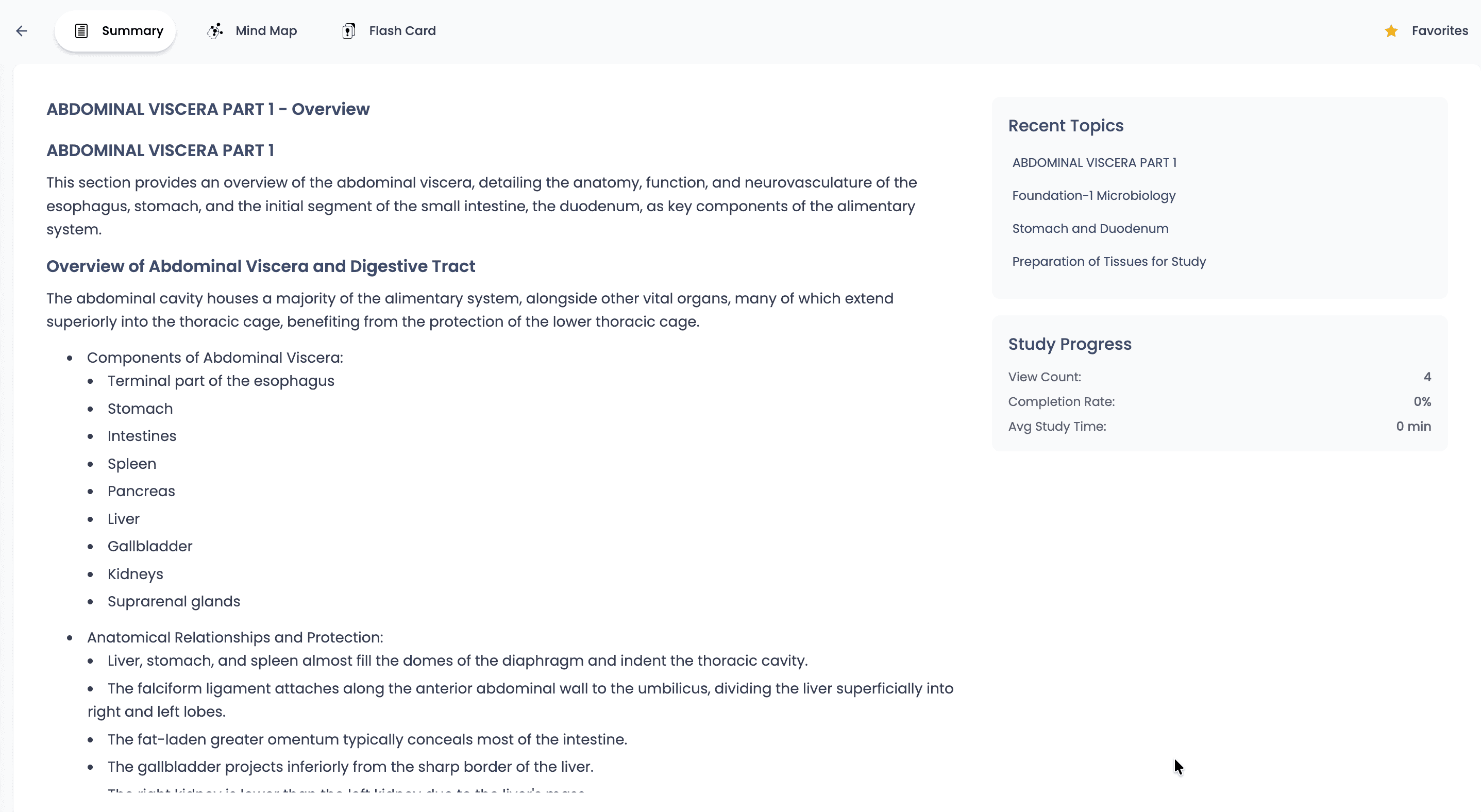Click the "Recent Topics" heading
This screenshot has width=1481, height=812.
point(1065,125)
